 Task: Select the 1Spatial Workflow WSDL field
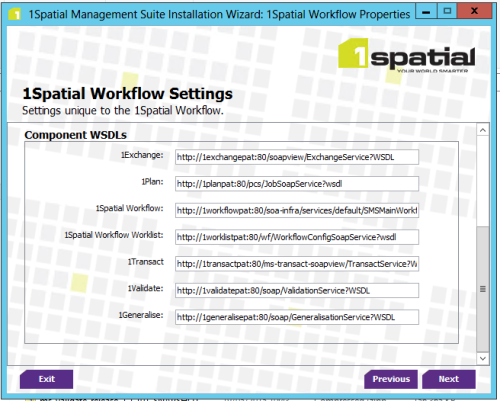(x=297, y=210)
